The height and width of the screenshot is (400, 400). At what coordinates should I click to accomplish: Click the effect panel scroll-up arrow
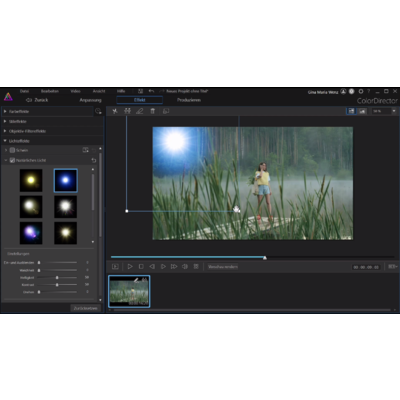[100, 148]
